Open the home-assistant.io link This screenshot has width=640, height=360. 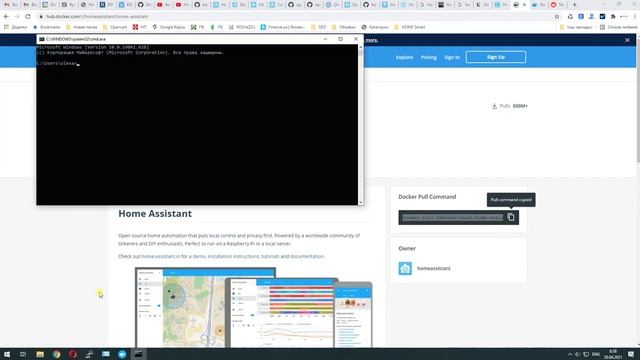[x=160, y=256]
